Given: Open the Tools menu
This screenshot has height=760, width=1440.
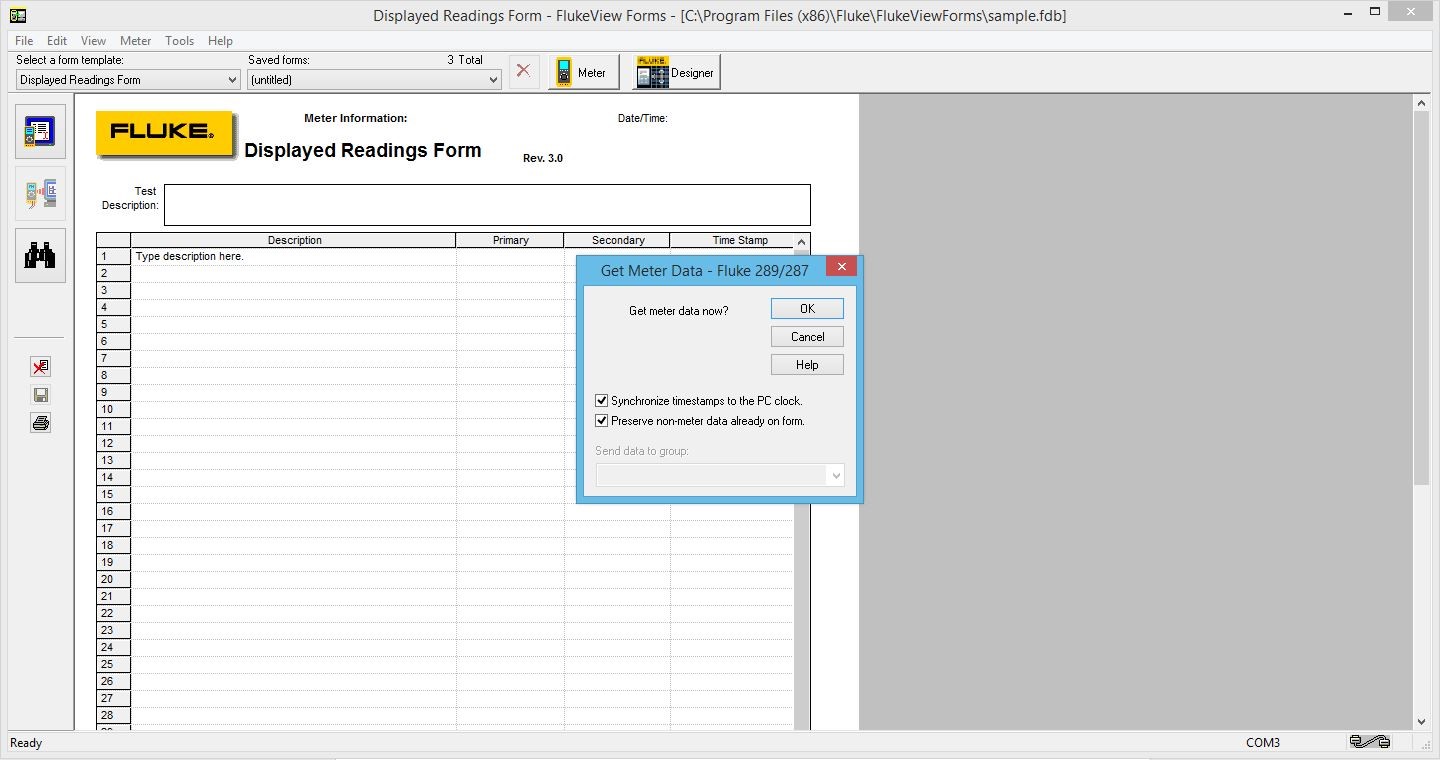Looking at the screenshot, I should 179,41.
